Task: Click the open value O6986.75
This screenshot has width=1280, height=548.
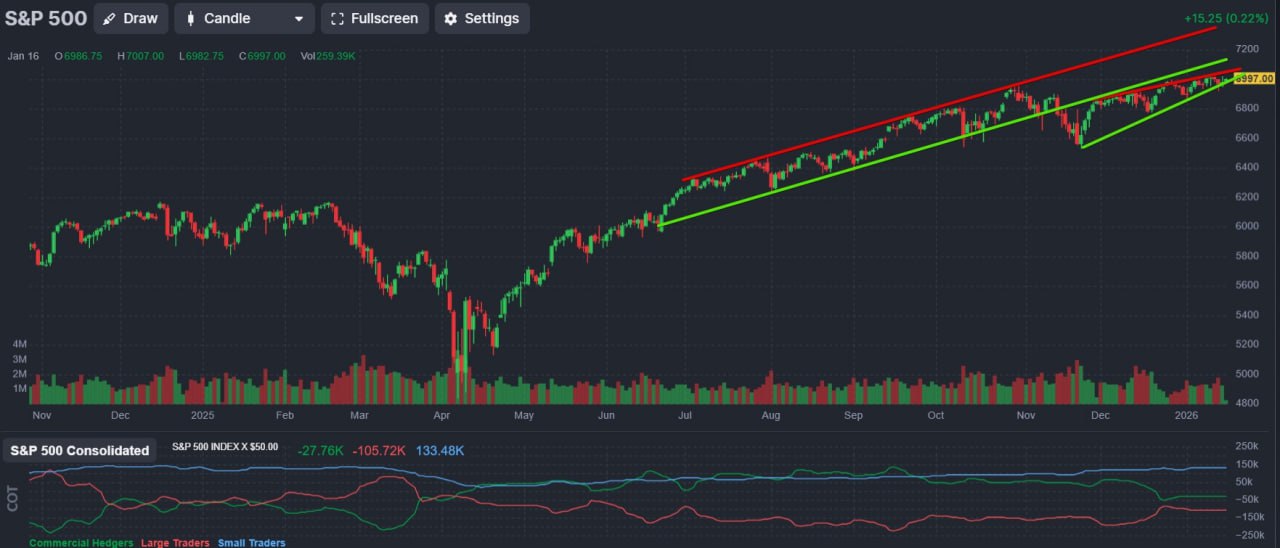Action: [78, 56]
